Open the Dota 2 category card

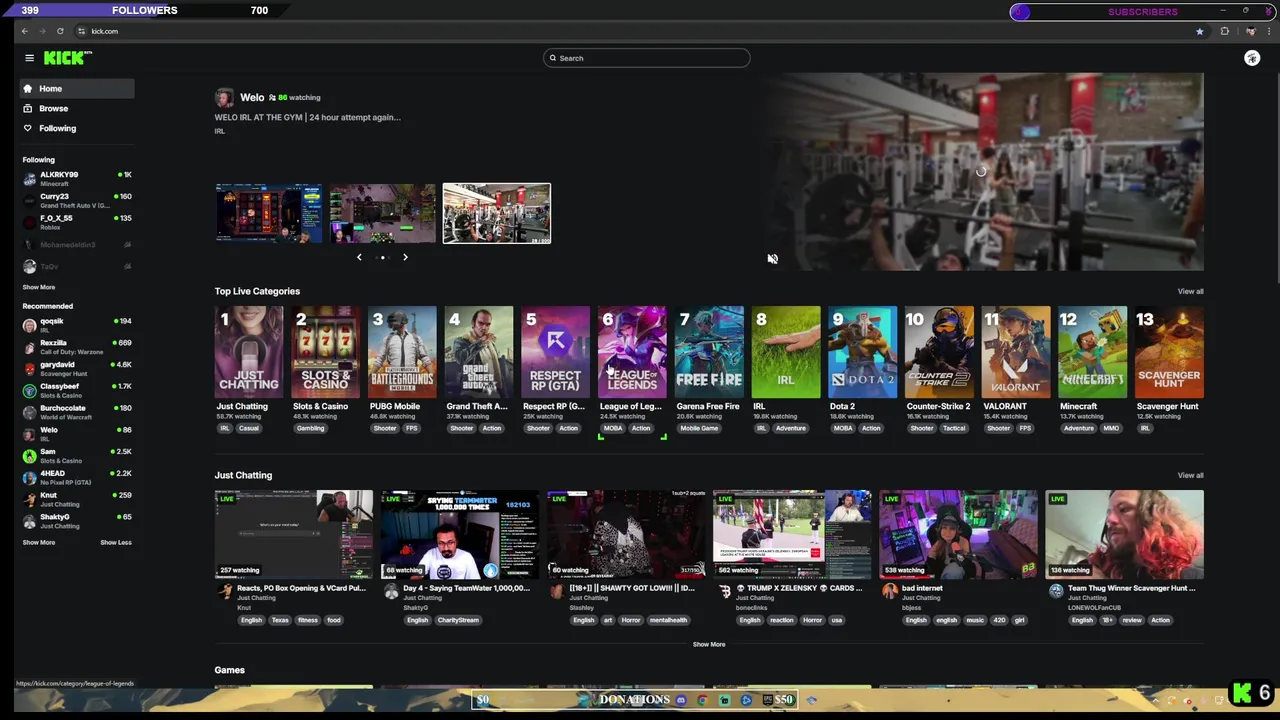863,352
